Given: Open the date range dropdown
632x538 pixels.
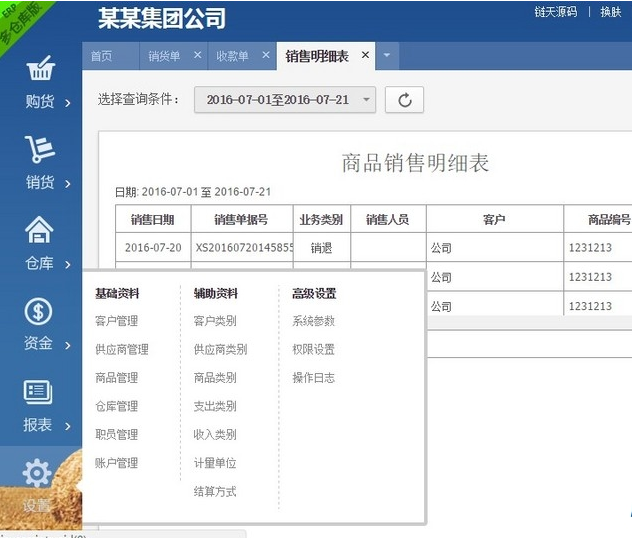Looking at the screenshot, I should pyautogui.click(x=284, y=100).
